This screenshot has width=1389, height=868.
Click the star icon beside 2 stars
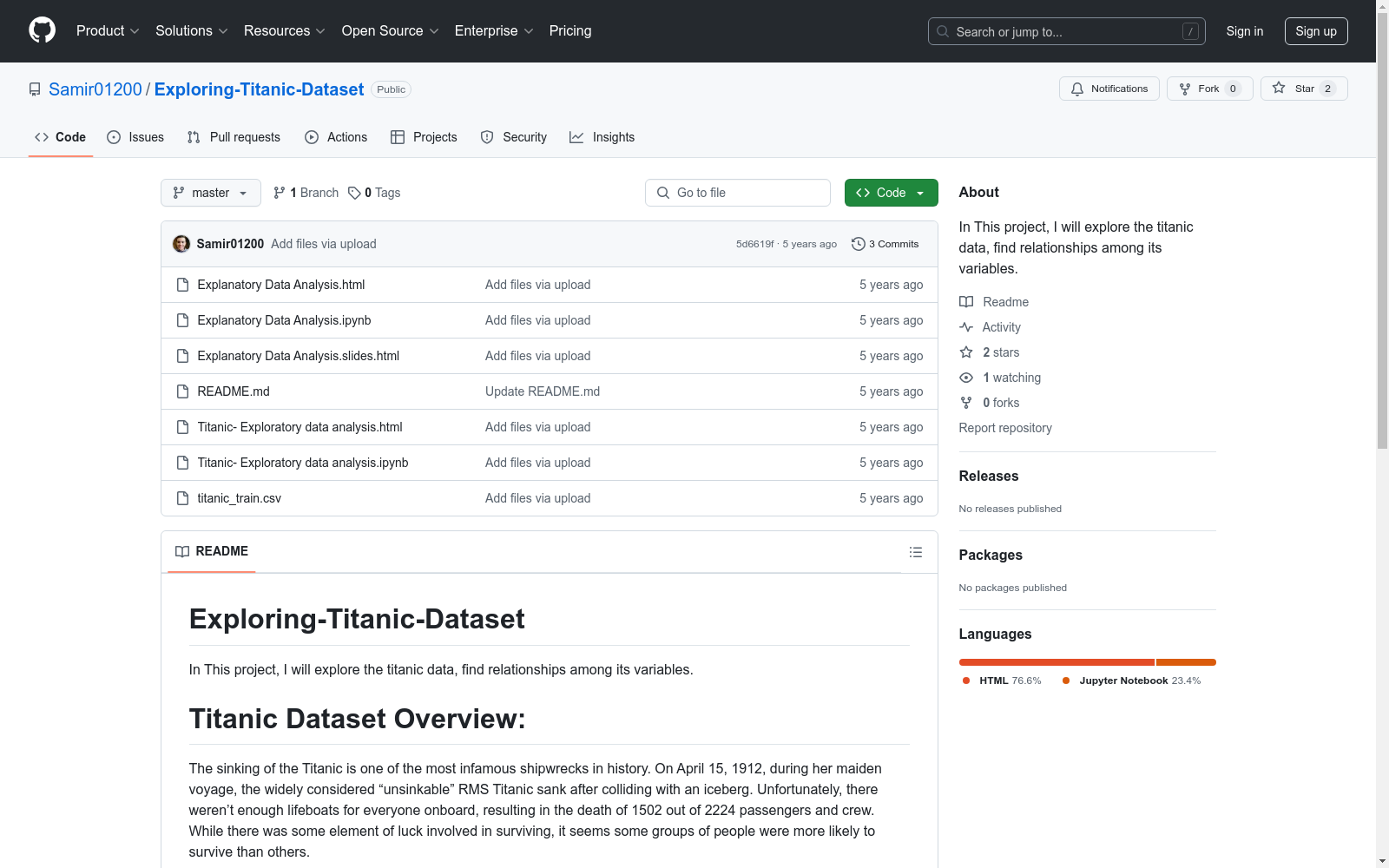966,352
